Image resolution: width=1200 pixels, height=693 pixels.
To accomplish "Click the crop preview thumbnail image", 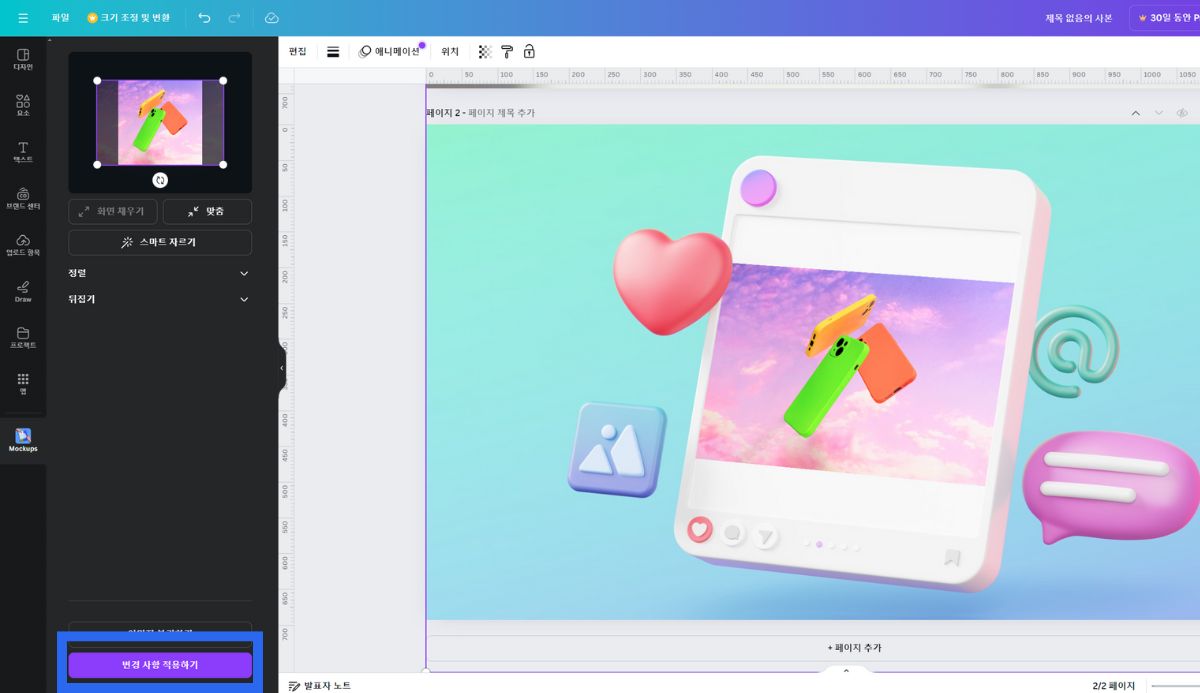I will [160, 123].
